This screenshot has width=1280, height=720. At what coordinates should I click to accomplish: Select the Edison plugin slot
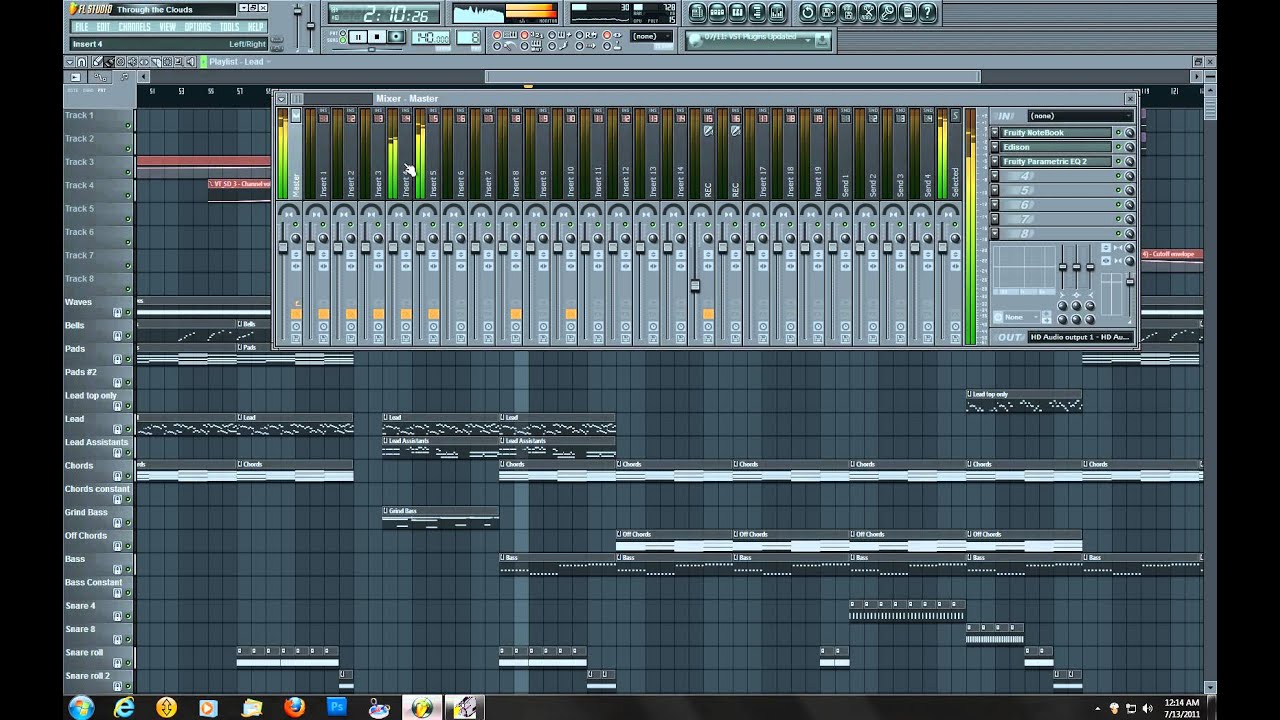coord(1057,147)
